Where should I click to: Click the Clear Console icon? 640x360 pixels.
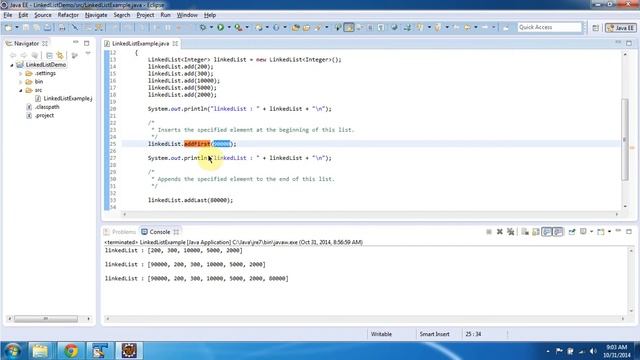tap(525, 232)
